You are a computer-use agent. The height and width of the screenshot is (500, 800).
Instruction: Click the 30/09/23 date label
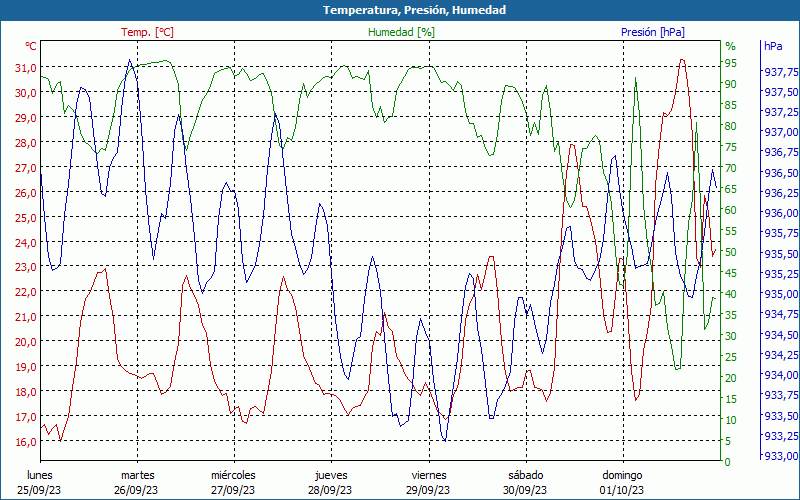525,490
